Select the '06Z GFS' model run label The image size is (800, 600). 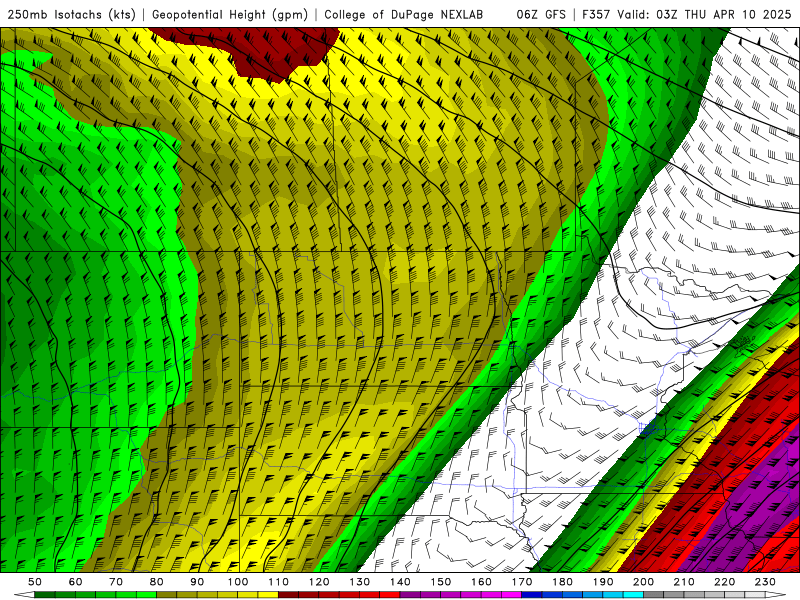(541, 14)
